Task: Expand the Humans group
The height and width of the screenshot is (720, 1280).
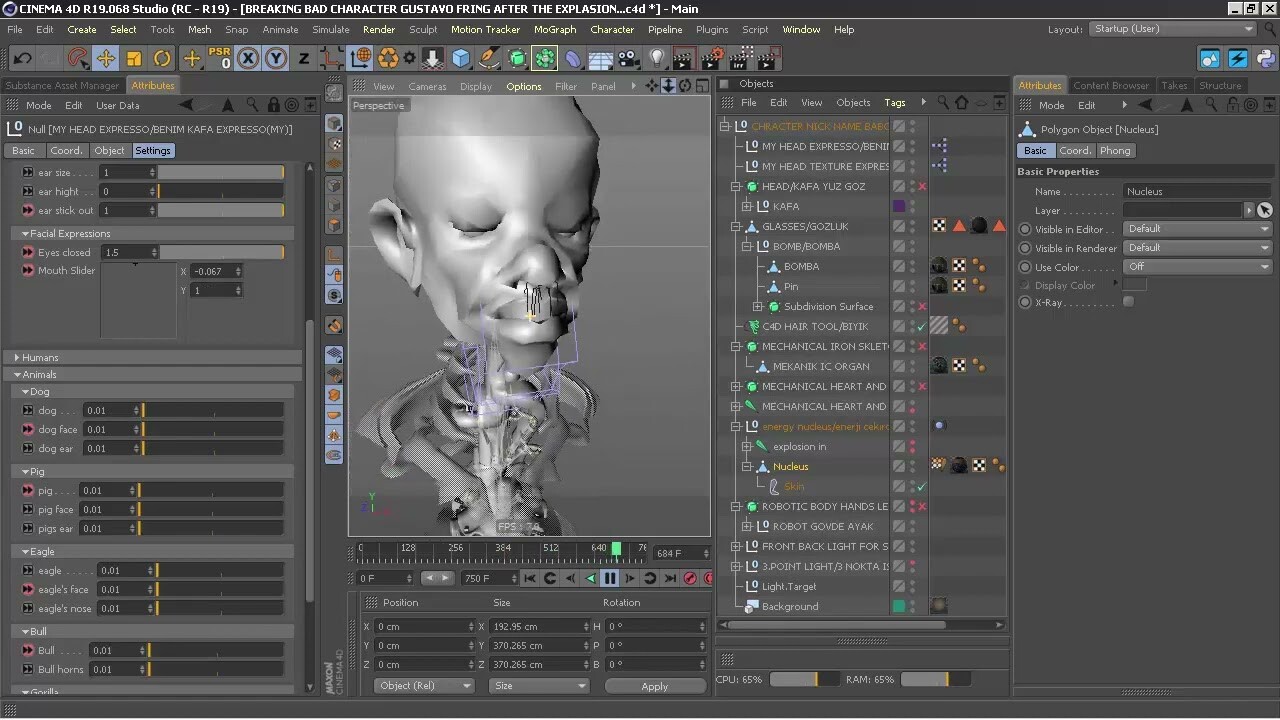Action: tap(17, 358)
